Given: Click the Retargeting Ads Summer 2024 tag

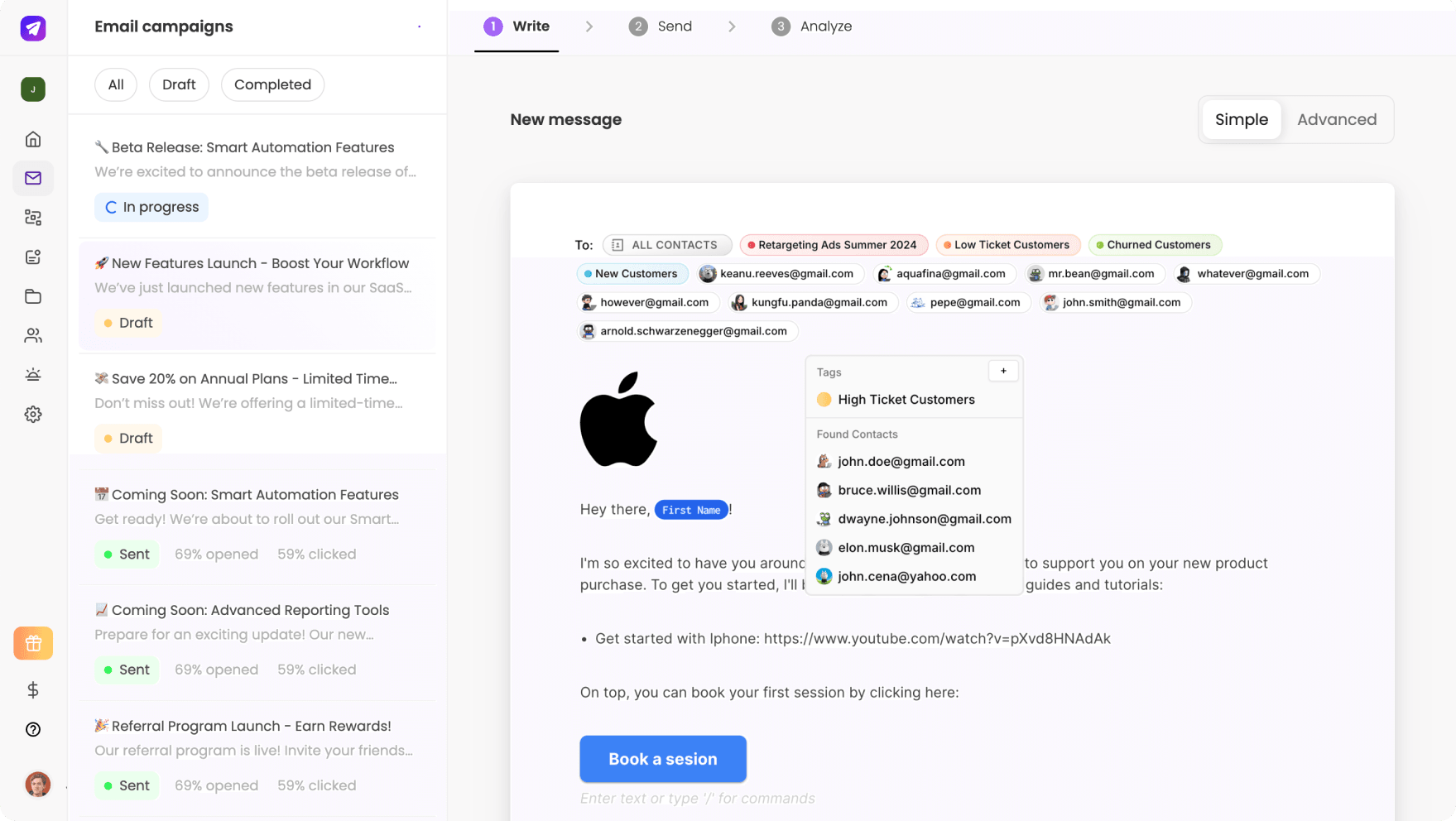Looking at the screenshot, I should tap(834, 245).
